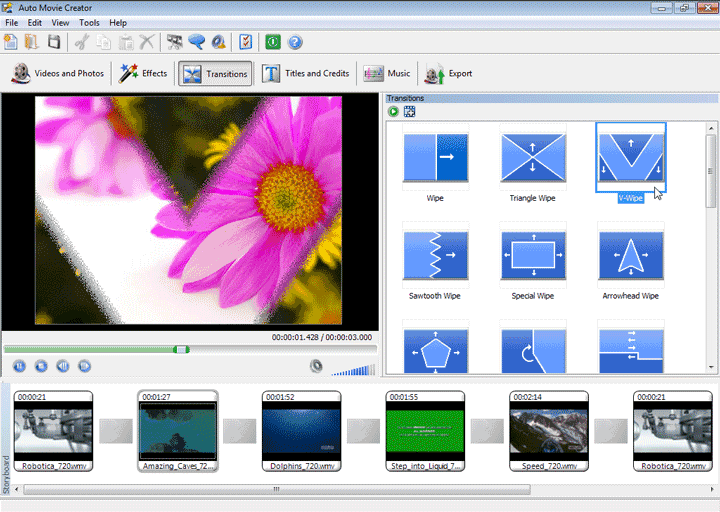Screen dimensions: 720x512
Task: Click the New Project toolbar icon
Action: click(x=11, y=42)
